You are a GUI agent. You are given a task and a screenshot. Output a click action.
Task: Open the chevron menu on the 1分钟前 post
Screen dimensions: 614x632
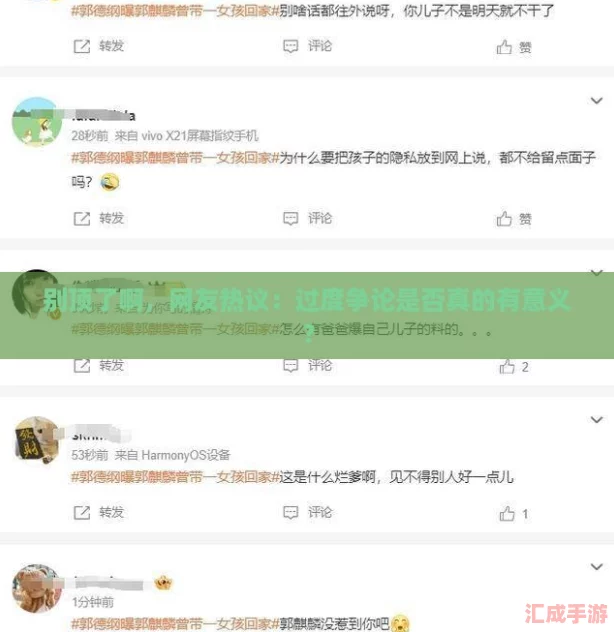pos(596,566)
